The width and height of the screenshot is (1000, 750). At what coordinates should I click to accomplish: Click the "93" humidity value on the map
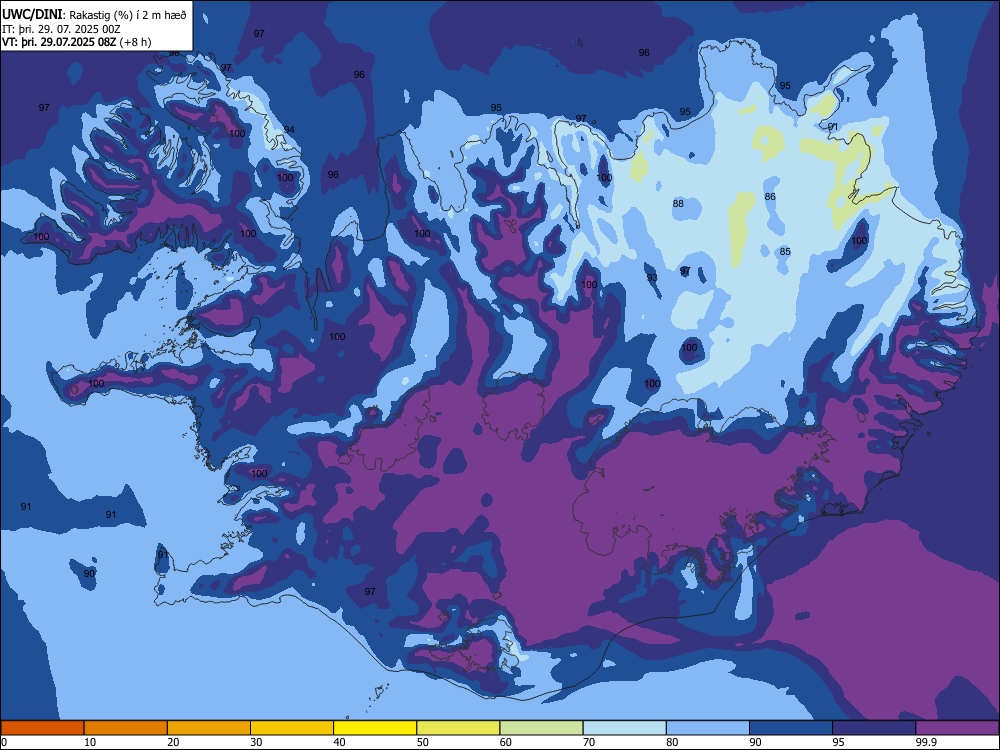coord(652,277)
